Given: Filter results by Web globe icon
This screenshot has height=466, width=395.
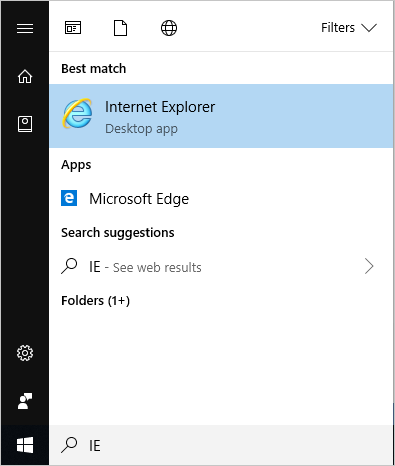Looking at the screenshot, I should coord(169,28).
